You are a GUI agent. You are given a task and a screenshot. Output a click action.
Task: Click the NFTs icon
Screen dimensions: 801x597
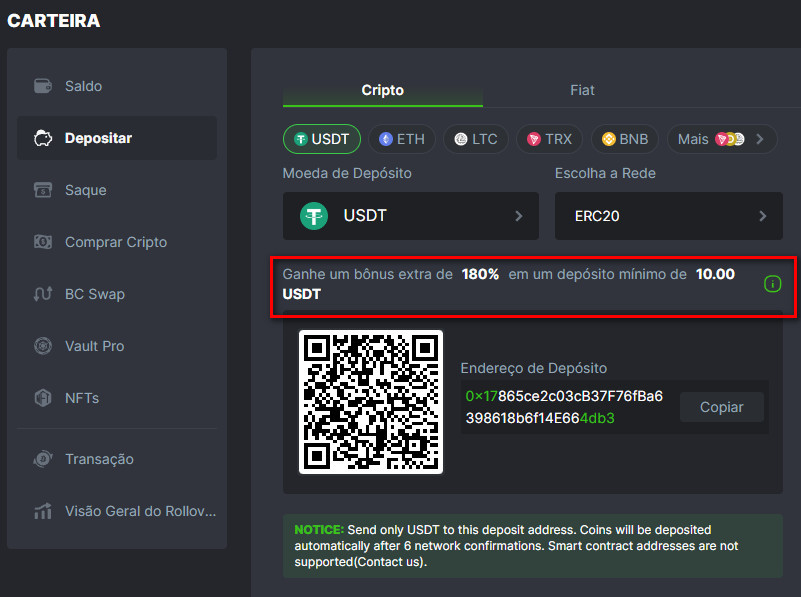pyautogui.click(x=43, y=398)
